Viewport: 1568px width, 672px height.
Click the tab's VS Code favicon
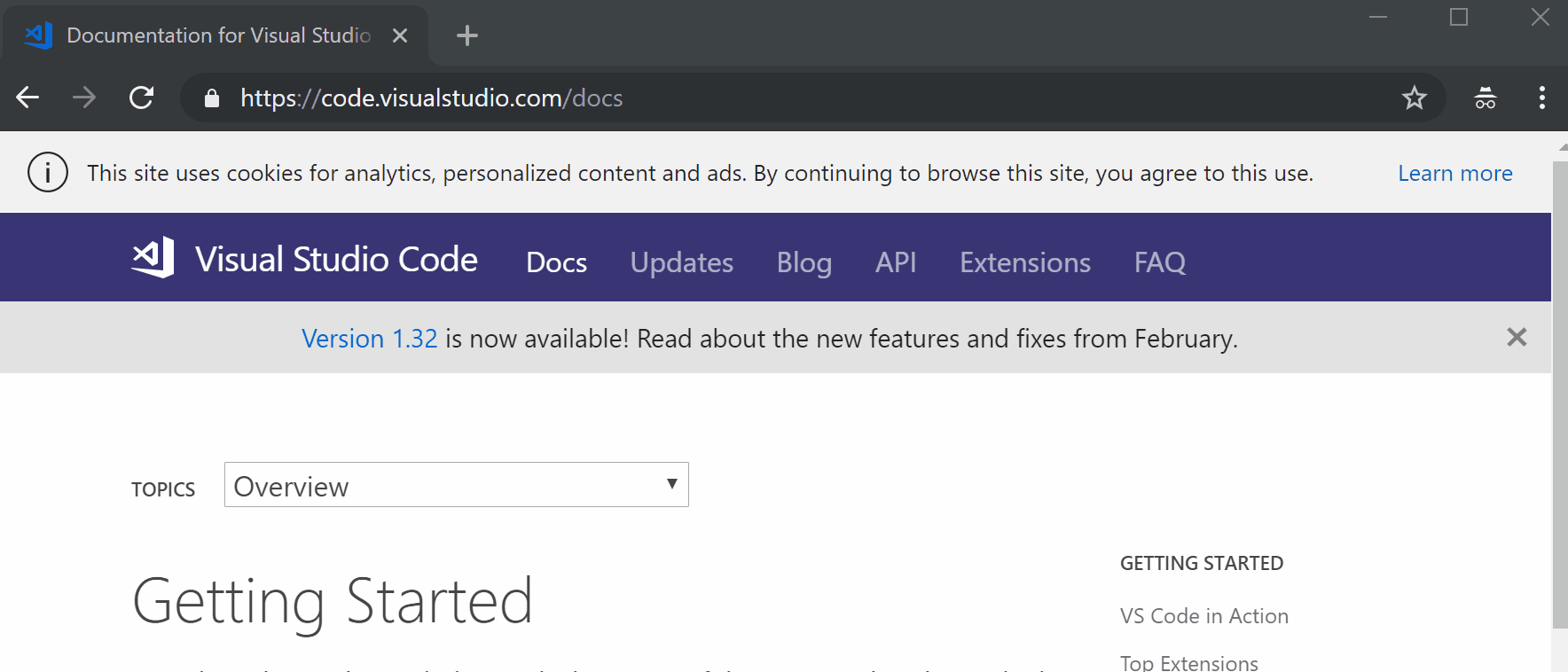[x=38, y=35]
